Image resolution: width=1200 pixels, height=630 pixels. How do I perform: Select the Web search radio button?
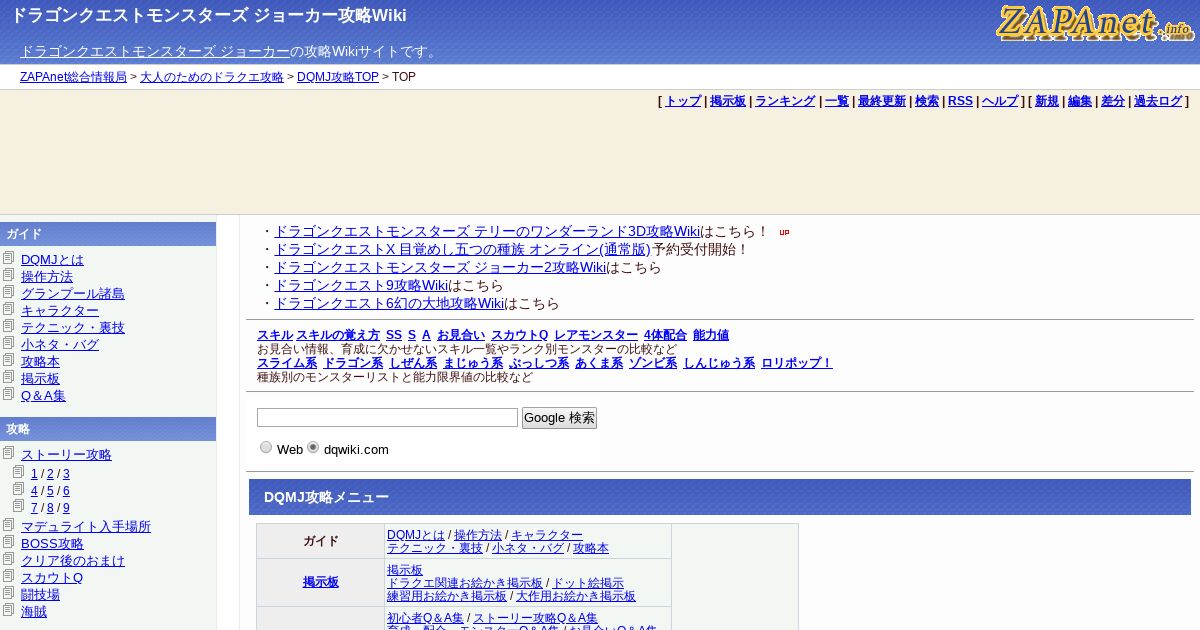coord(266,448)
